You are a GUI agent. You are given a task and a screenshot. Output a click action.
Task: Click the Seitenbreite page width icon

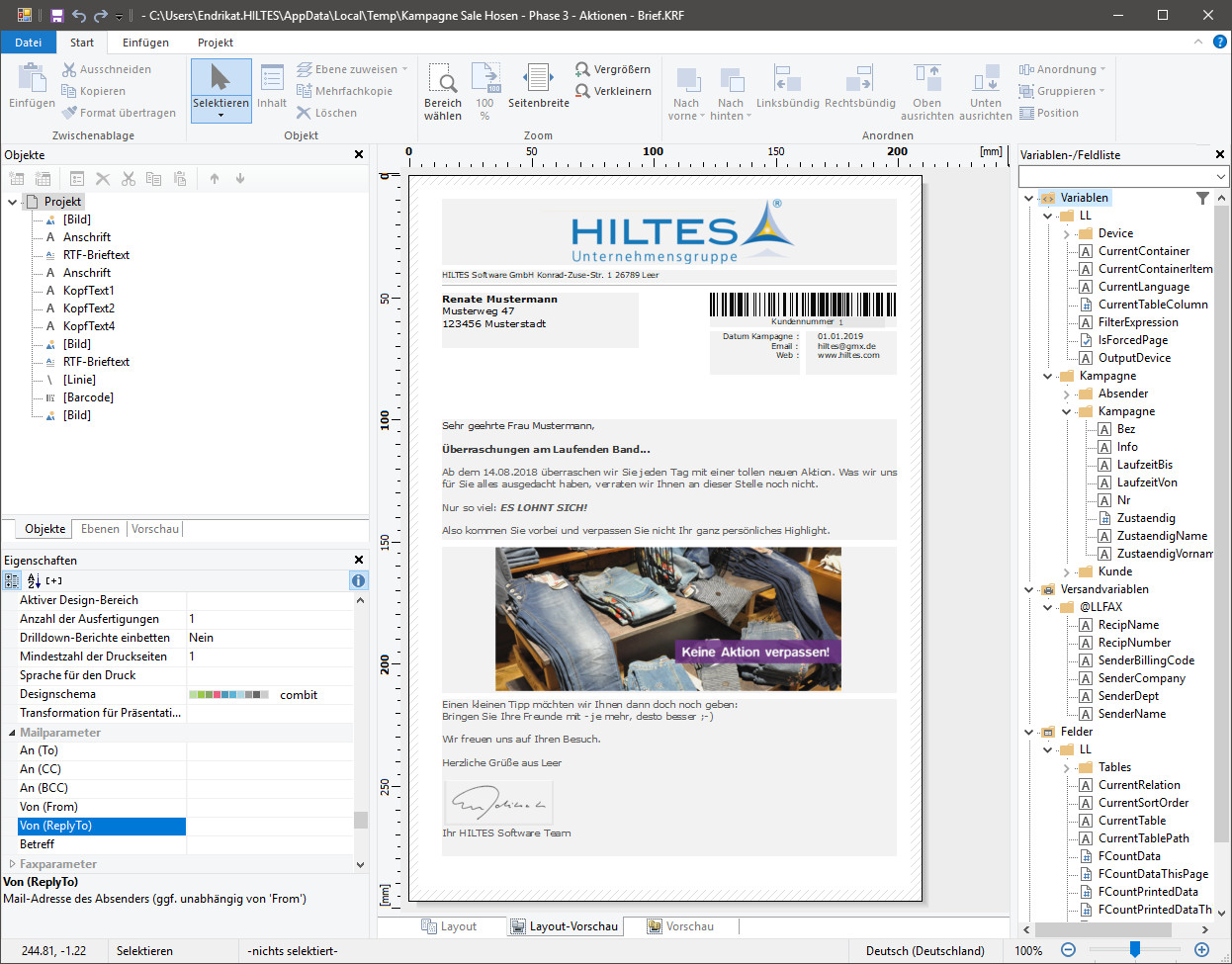point(538,78)
